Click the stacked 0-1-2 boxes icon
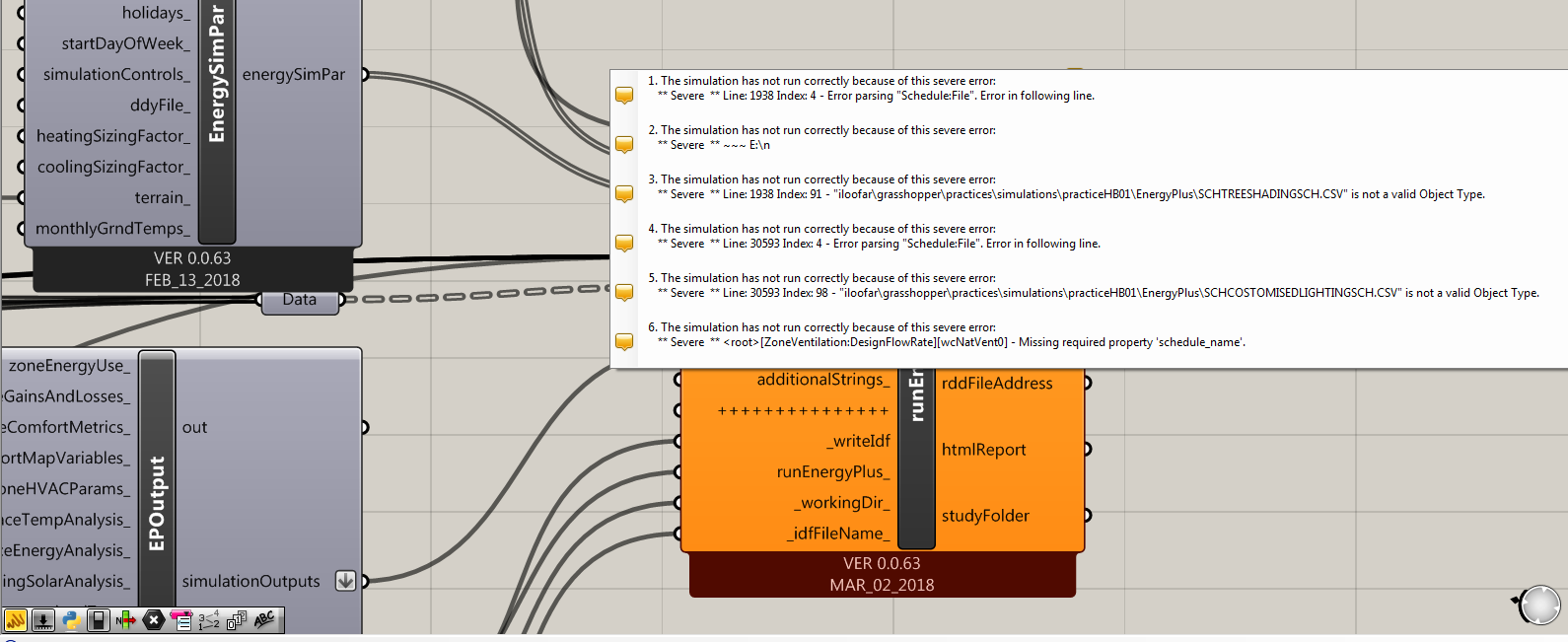1568x642 pixels. pyautogui.click(x=237, y=620)
